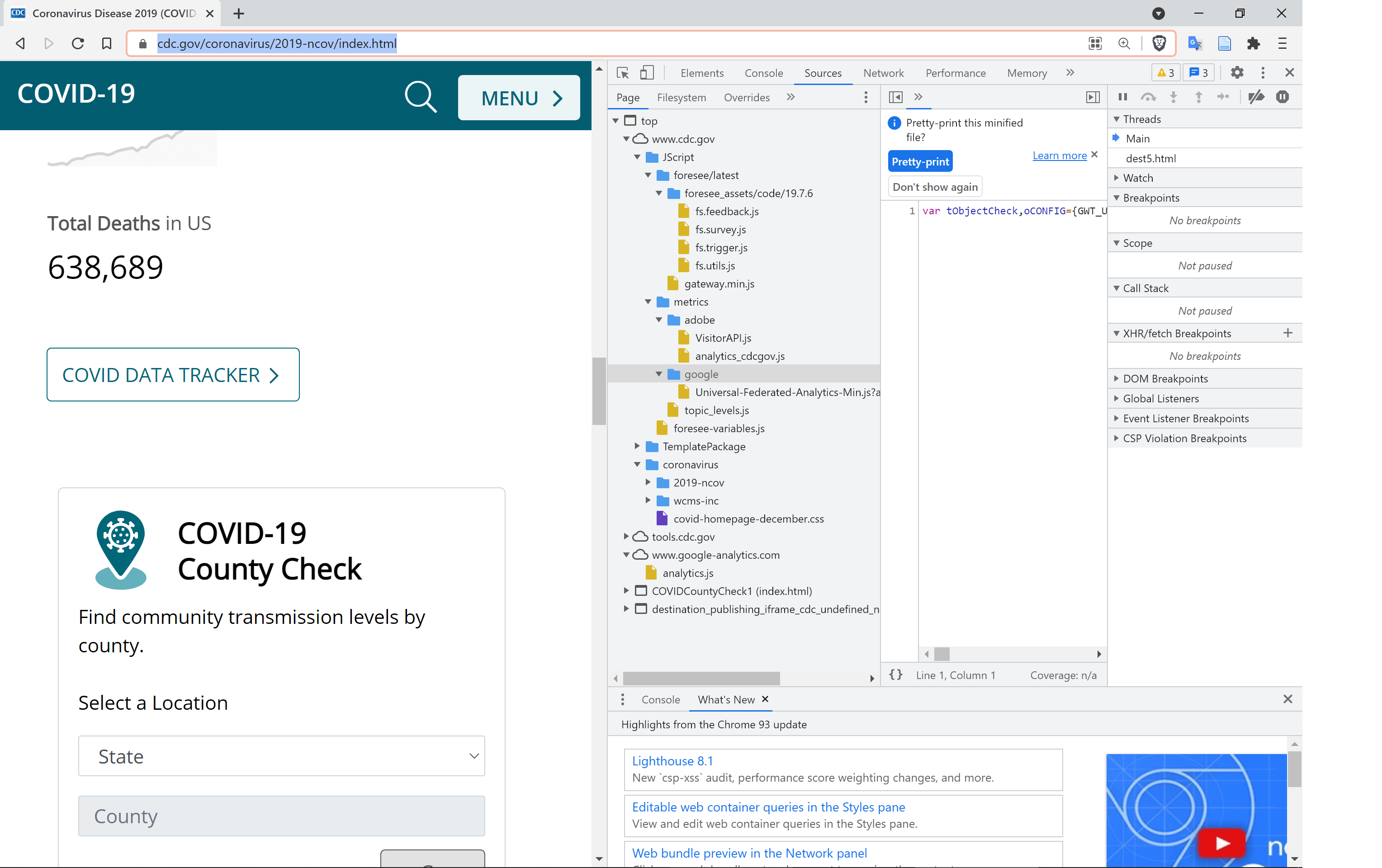
Task: Open the Learn more link
Action: click(x=1059, y=156)
